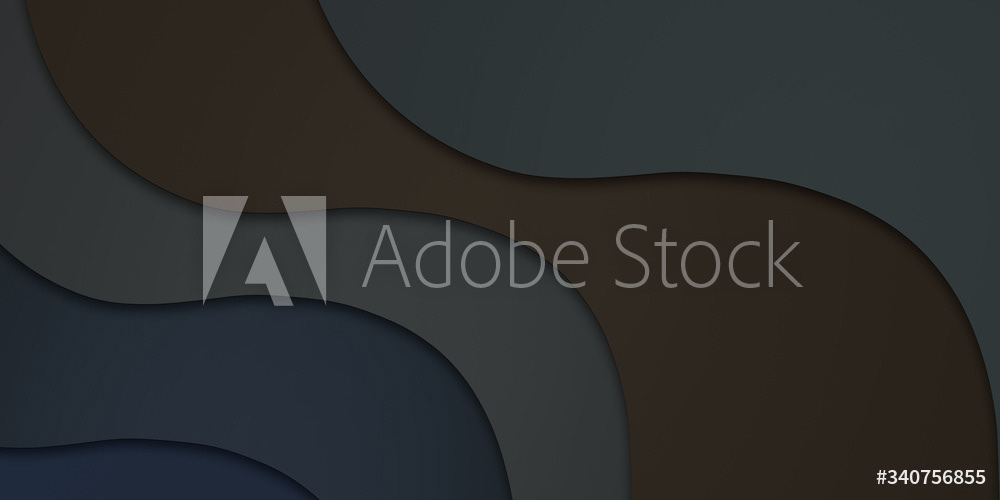Click the Adobe logo icon in the watermark
The width and height of the screenshot is (1000, 500).
coord(265,250)
